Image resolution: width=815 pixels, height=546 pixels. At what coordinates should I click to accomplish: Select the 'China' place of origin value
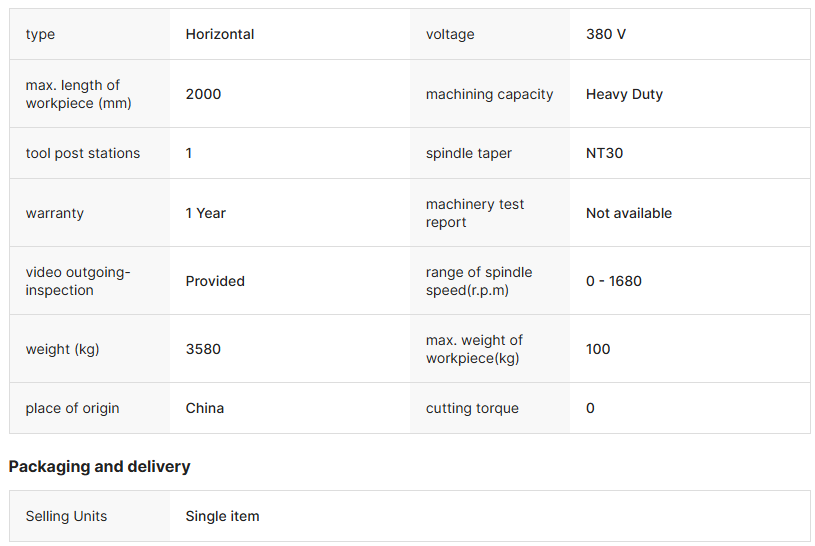click(x=205, y=408)
